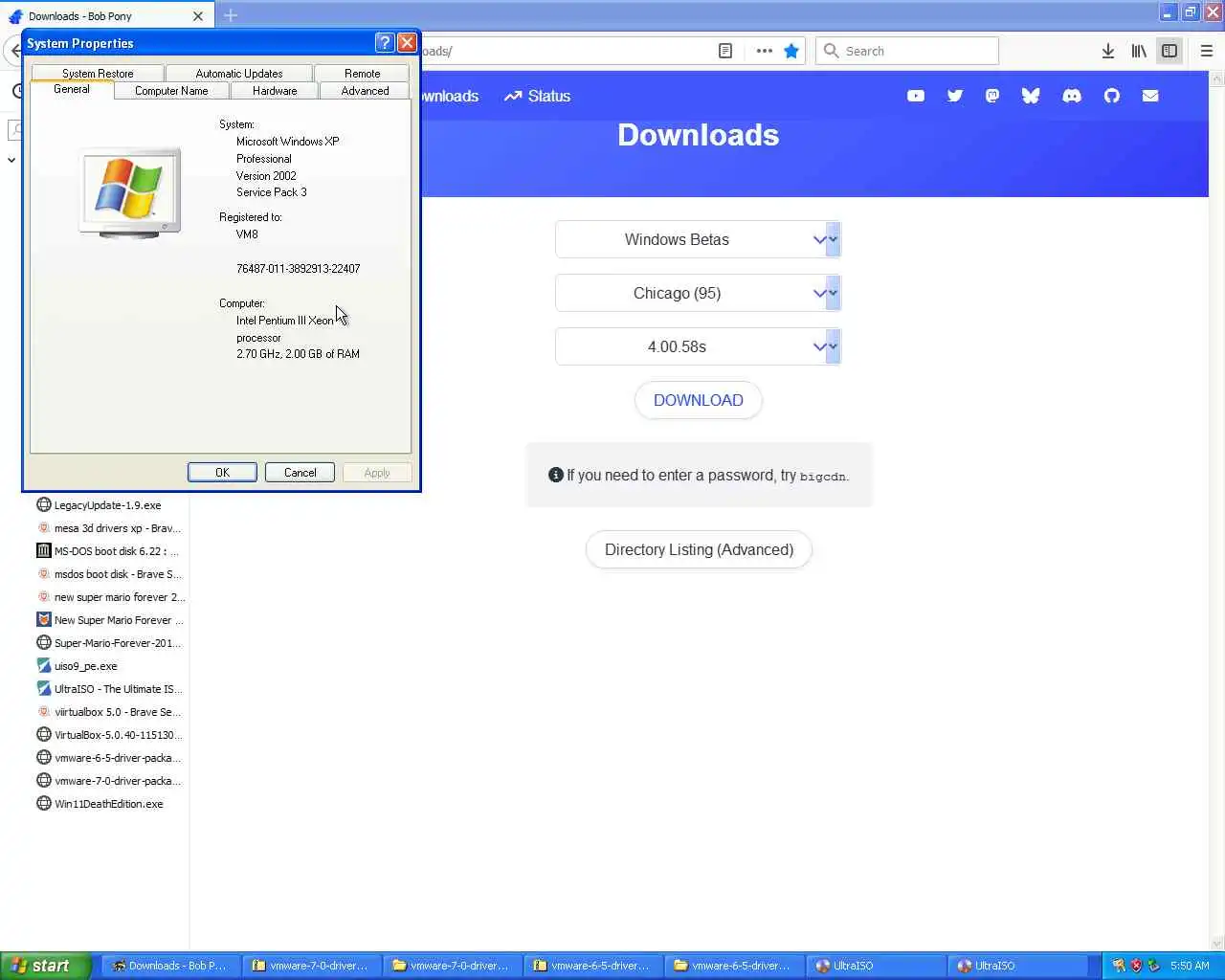This screenshot has height=980, width=1225.
Task: Open Firefox downloads arrow icon
Action: tap(1107, 51)
